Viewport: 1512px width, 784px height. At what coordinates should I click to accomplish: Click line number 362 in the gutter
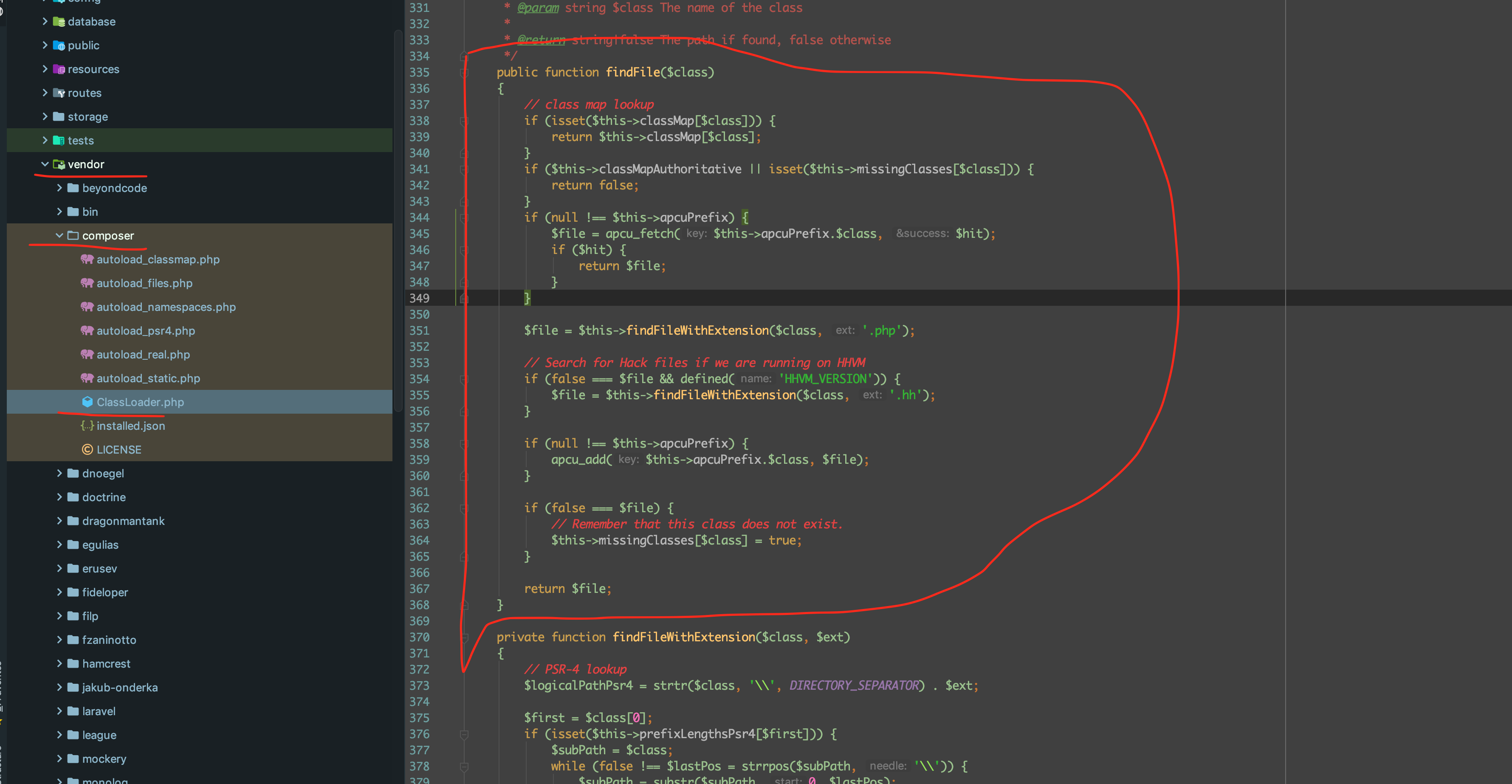pos(419,508)
